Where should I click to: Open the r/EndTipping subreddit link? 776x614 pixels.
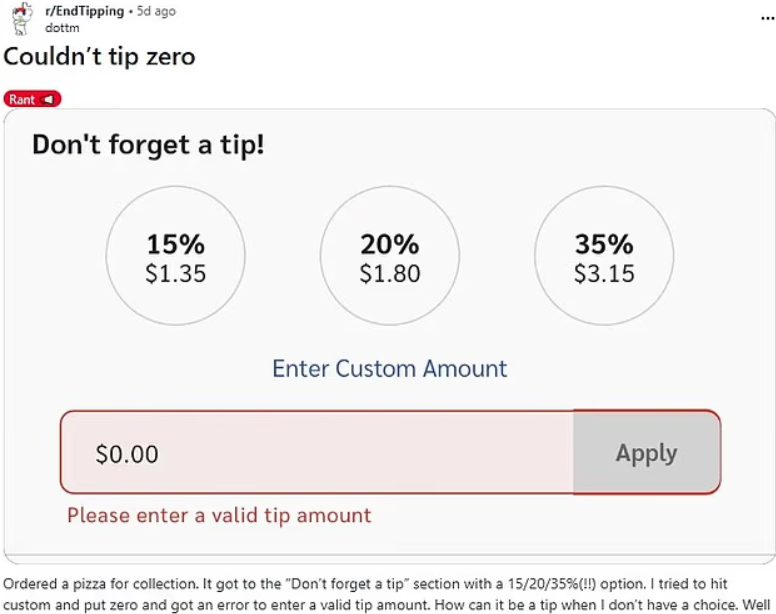click(85, 11)
